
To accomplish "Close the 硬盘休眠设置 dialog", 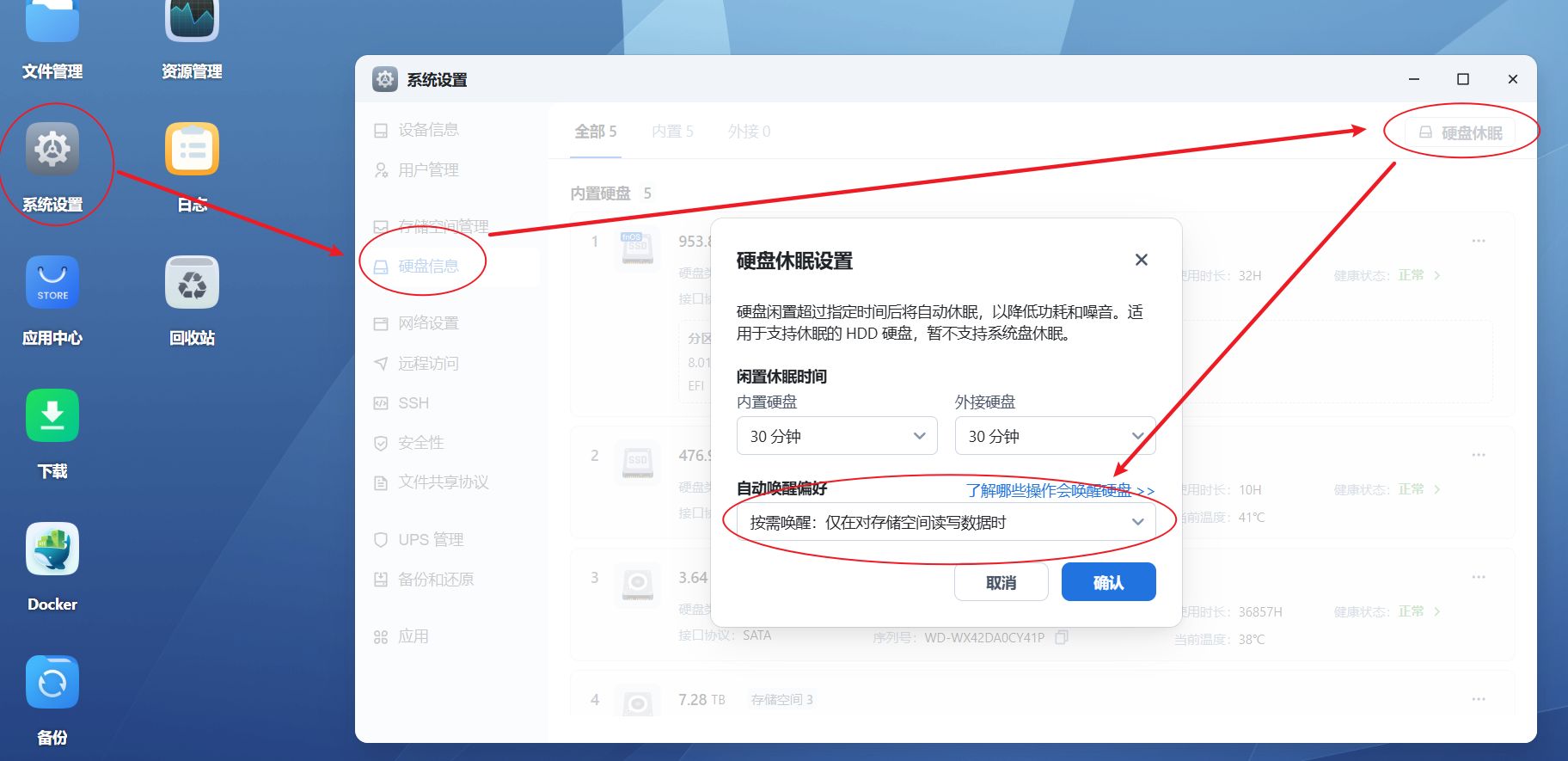I will (1141, 260).
